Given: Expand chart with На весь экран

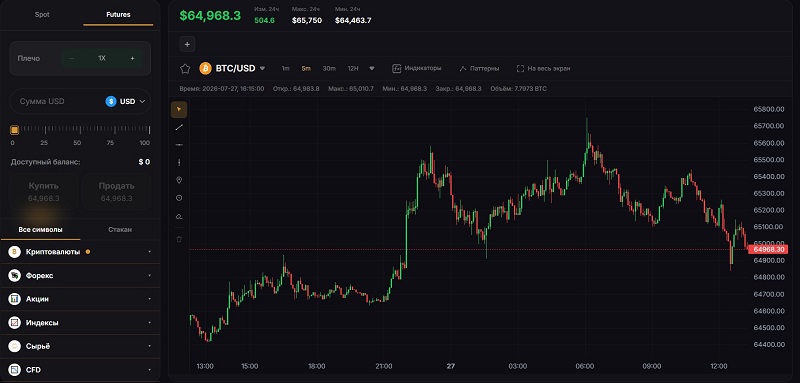Looking at the screenshot, I should pyautogui.click(x=543, y=68).
